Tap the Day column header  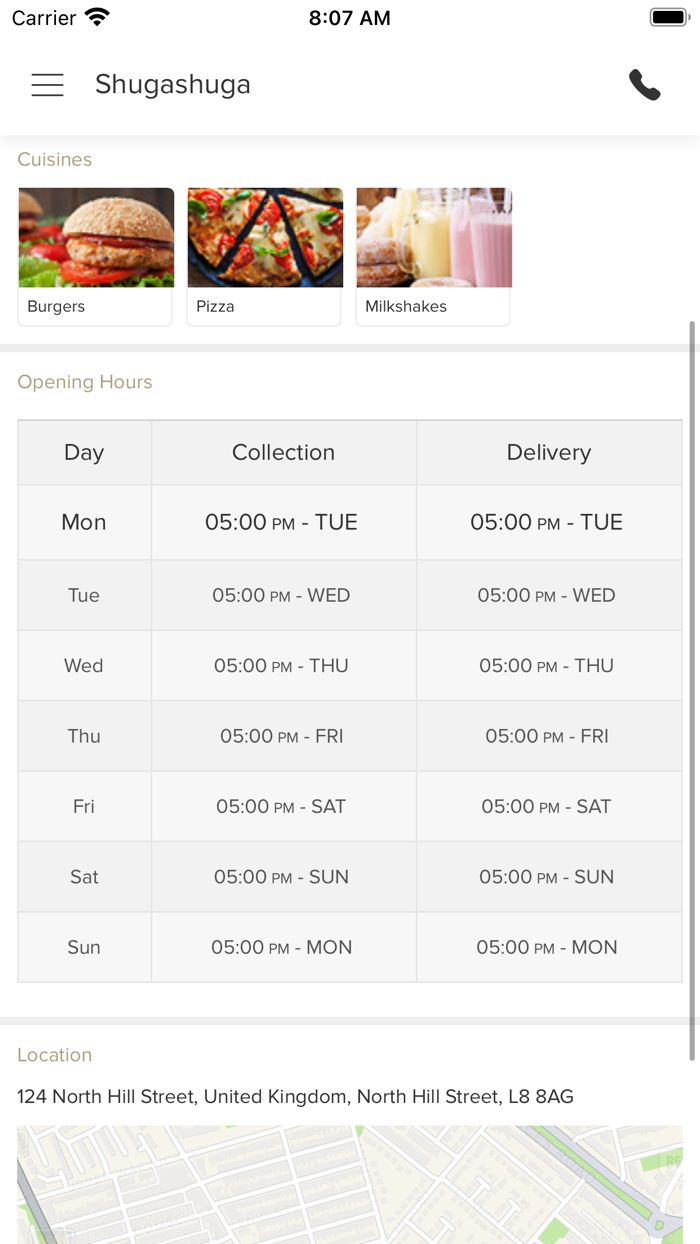[84, 453]
